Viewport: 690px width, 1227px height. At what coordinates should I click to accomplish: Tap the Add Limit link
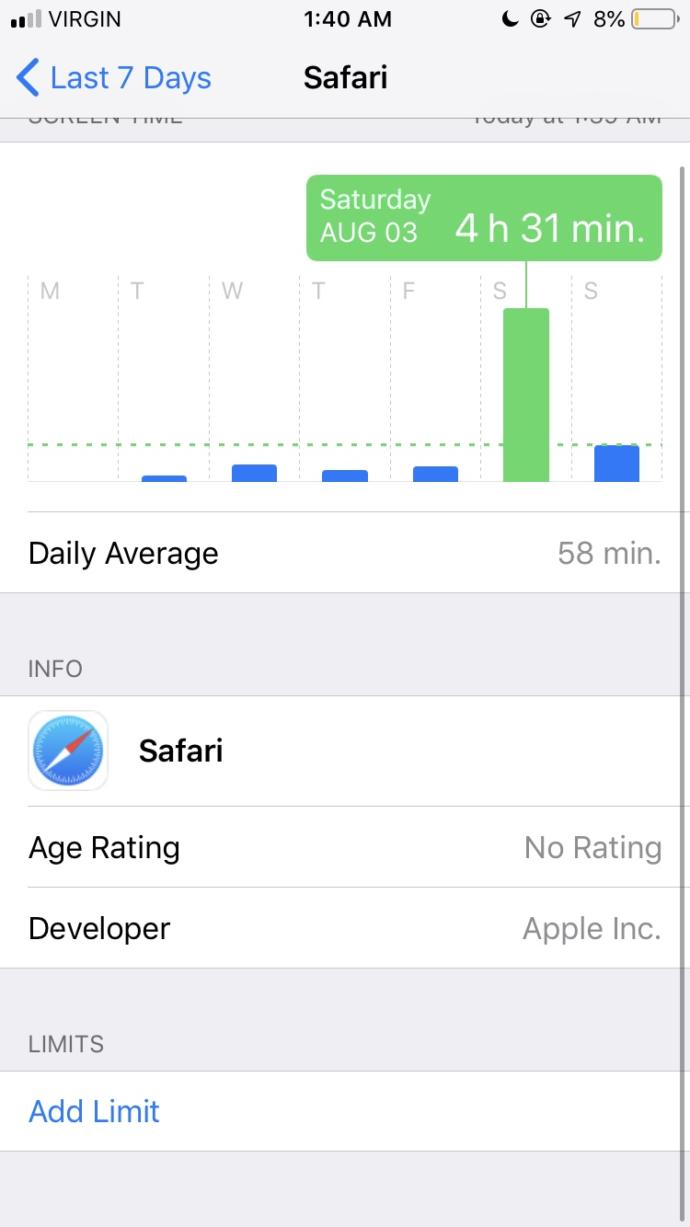[94, 1111]
